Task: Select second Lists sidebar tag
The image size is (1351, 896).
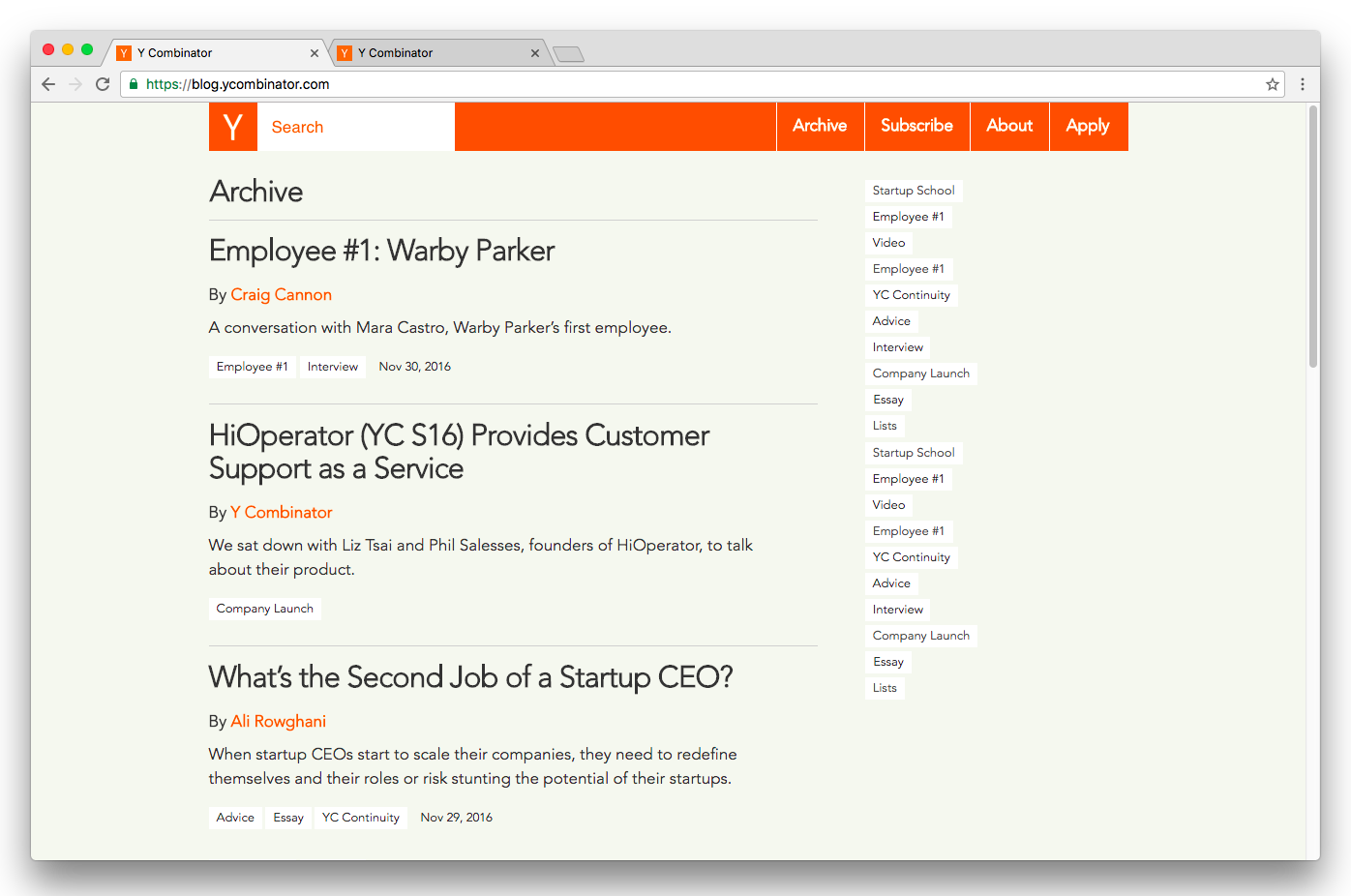Action: point(885,688)
